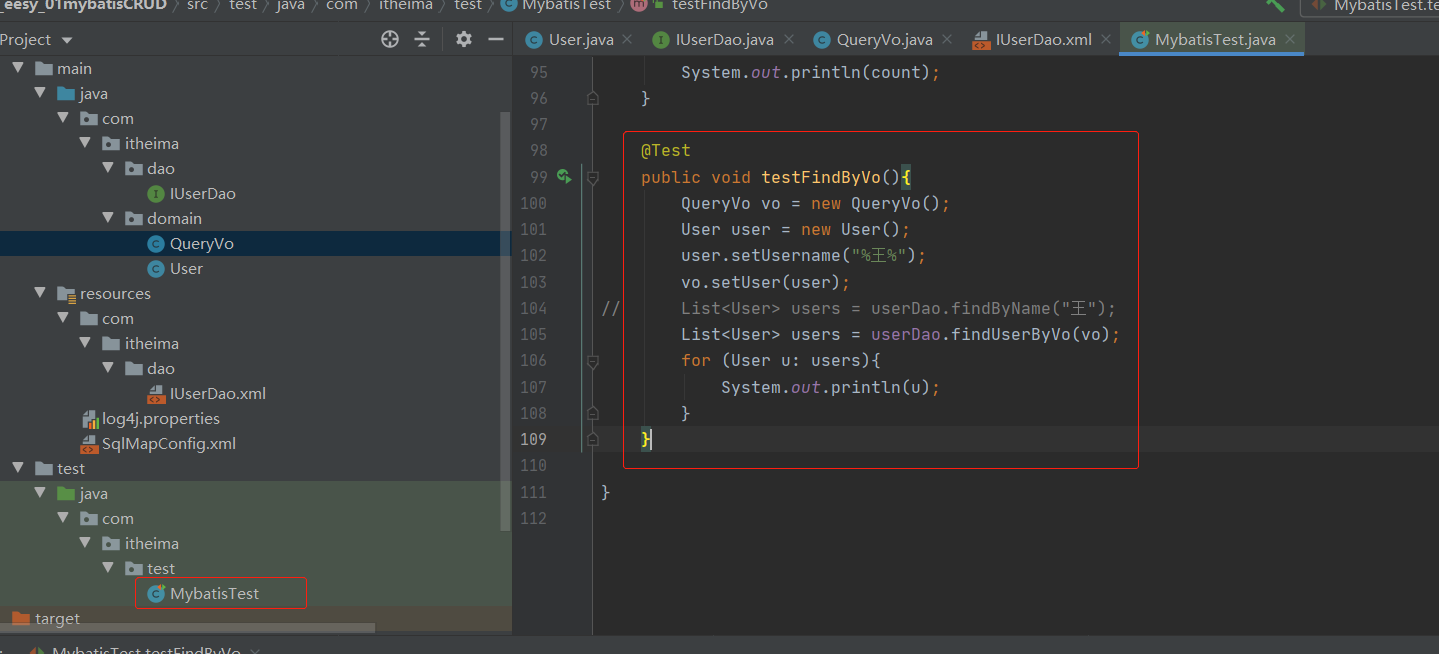Click the java breadcrumb
1439x654 pixels.
pyautogui.click(x=291, y=5)
